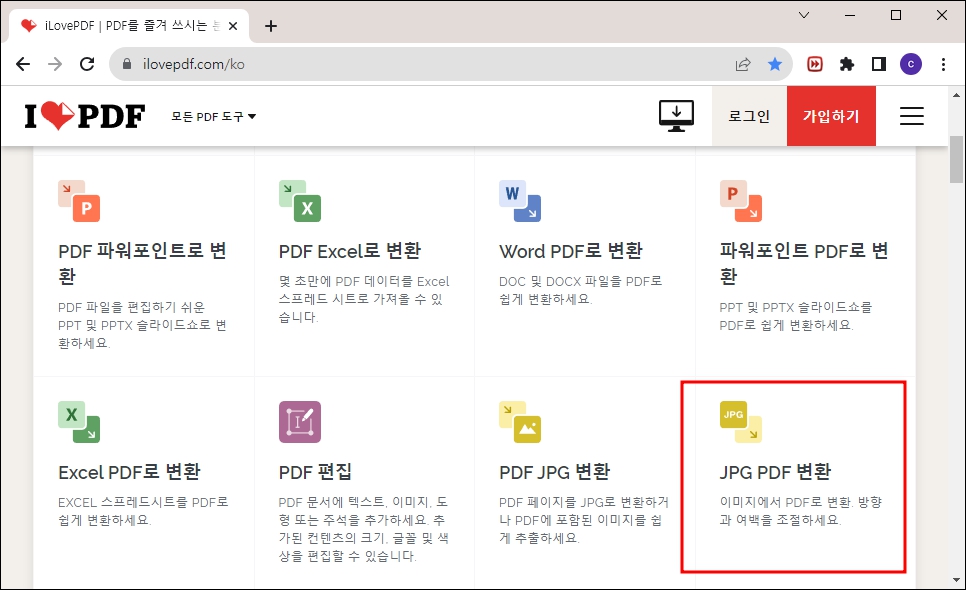Open the PDF JPG 변환 title
Screen dimensions: 966x590
coord(554,472)
